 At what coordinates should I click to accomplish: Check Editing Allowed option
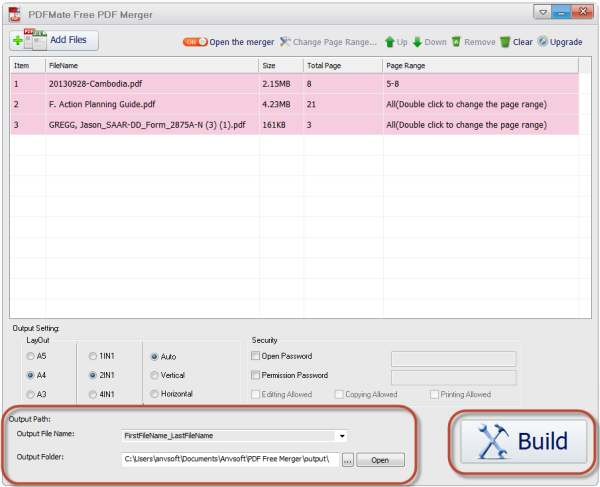(x=255, y=394)
